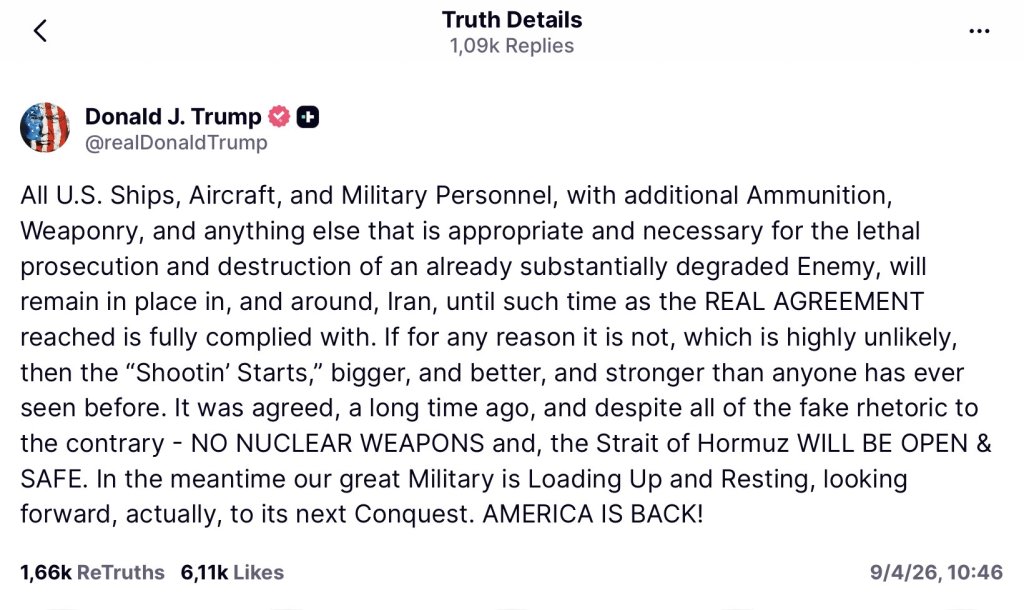Show the 6,11k Likes list

coord(232,573)
